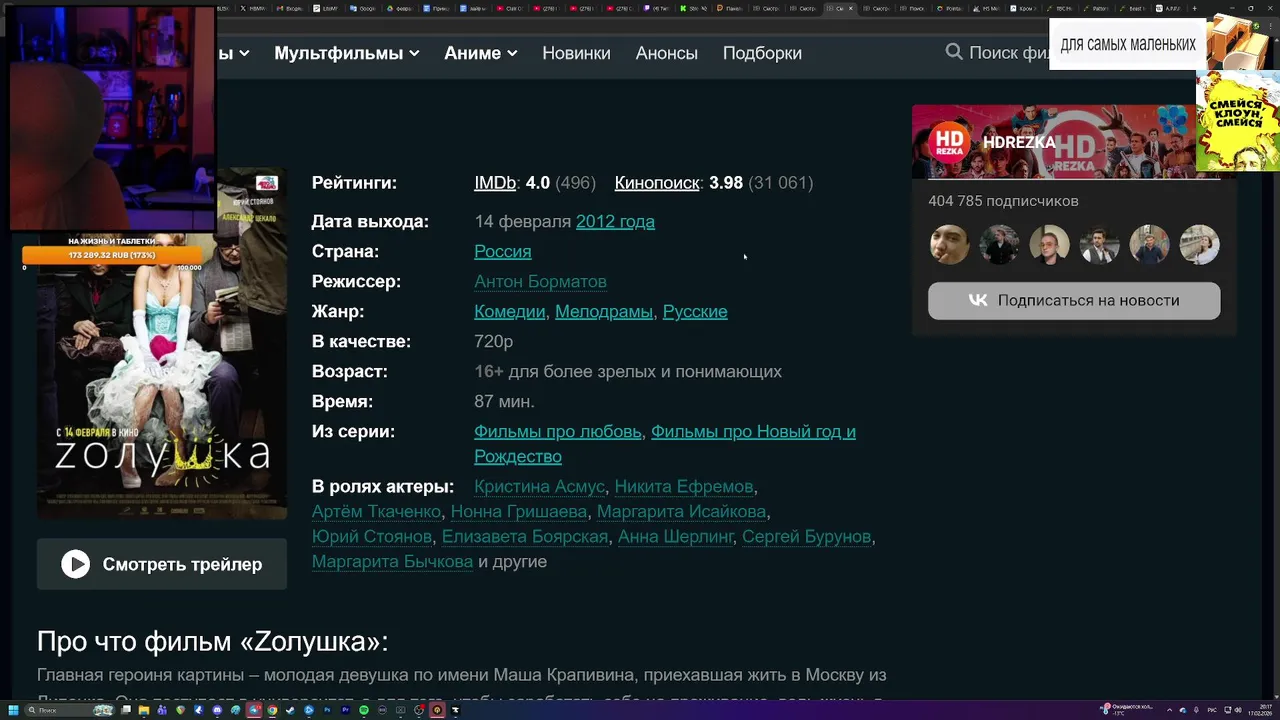Image resolution: width=1280 pixels, height=720 pixels.
Task: Show hidden system tray icons
Action: [1169, 710]
